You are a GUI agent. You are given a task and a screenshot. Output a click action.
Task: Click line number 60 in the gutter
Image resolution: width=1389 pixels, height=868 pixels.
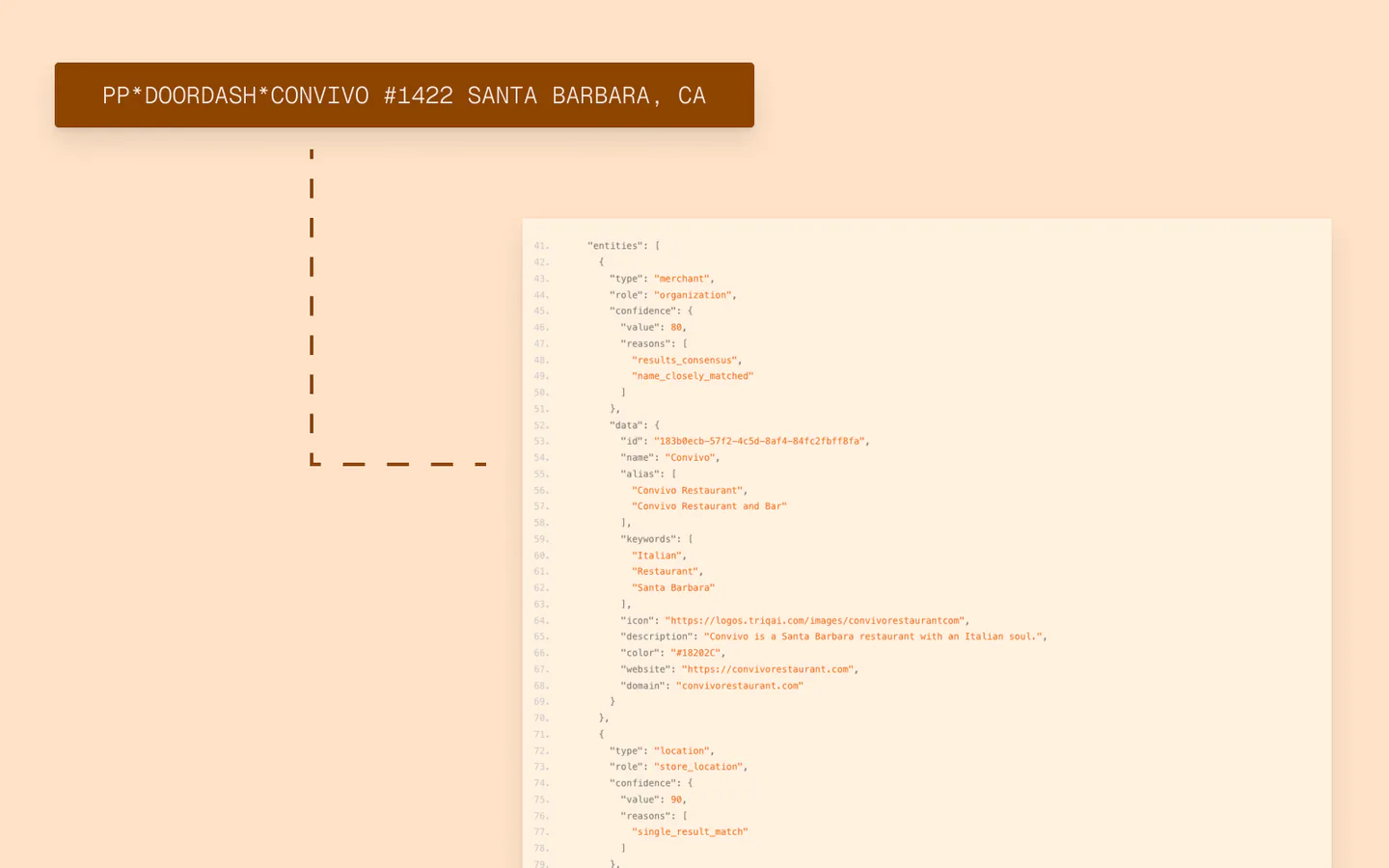(x=541, y=556)
